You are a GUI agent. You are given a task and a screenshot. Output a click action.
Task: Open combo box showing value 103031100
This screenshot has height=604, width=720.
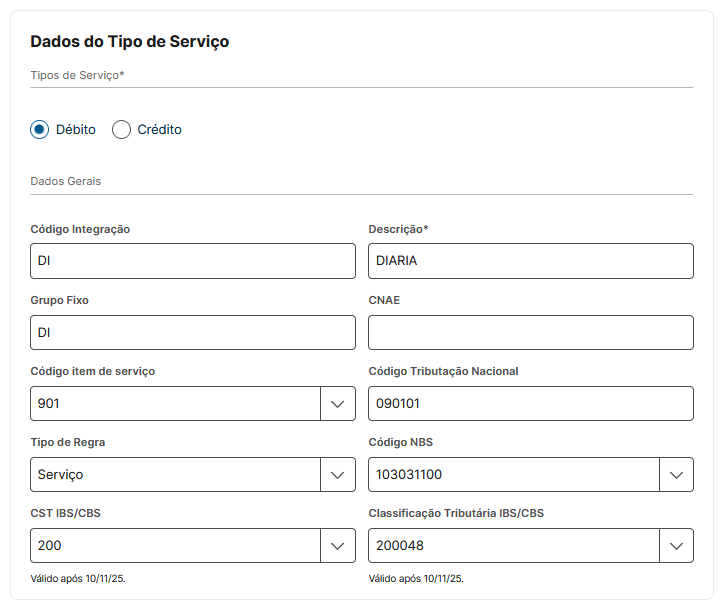514,475
